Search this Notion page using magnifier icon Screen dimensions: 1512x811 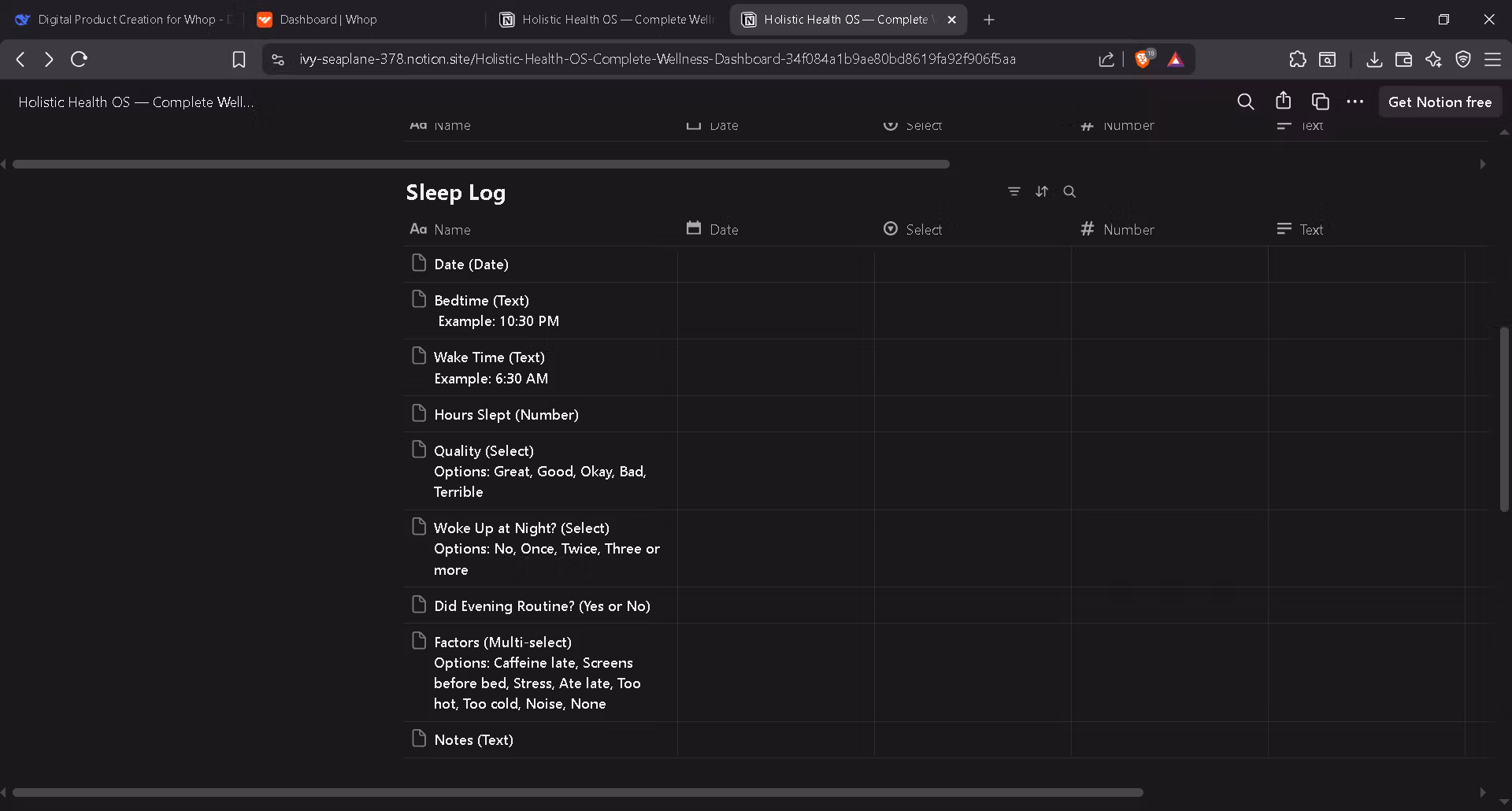(x=1245, y=102)
